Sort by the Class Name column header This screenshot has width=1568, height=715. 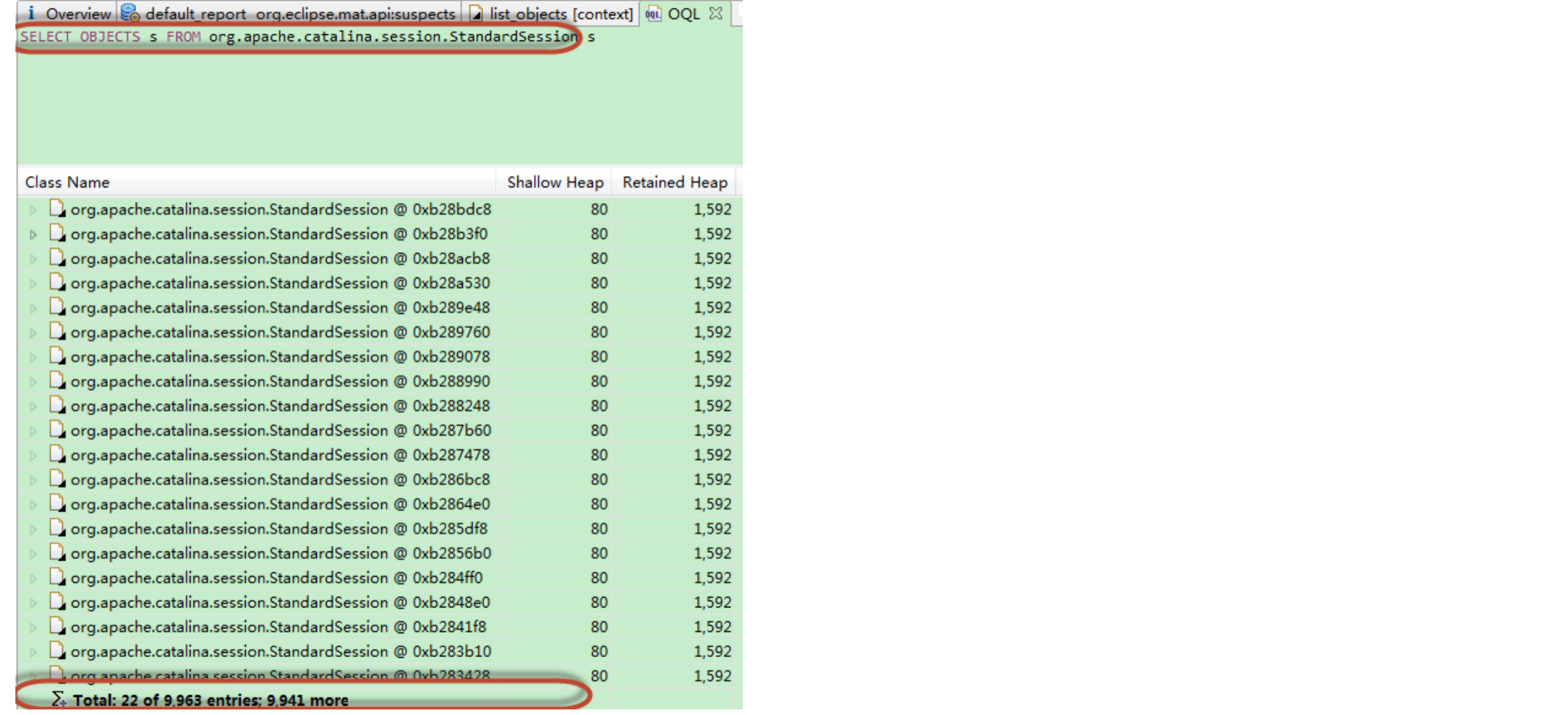point(257,182)
